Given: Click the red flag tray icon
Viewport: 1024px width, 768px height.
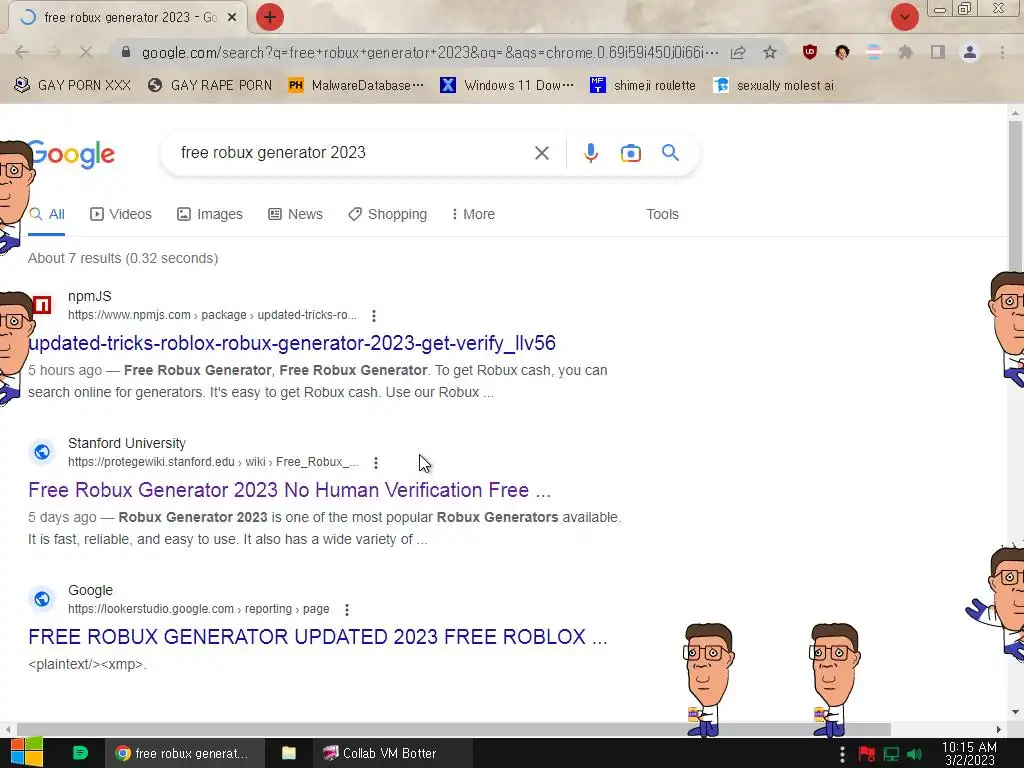Looking at the screenshot, I should tap(867, 754).
